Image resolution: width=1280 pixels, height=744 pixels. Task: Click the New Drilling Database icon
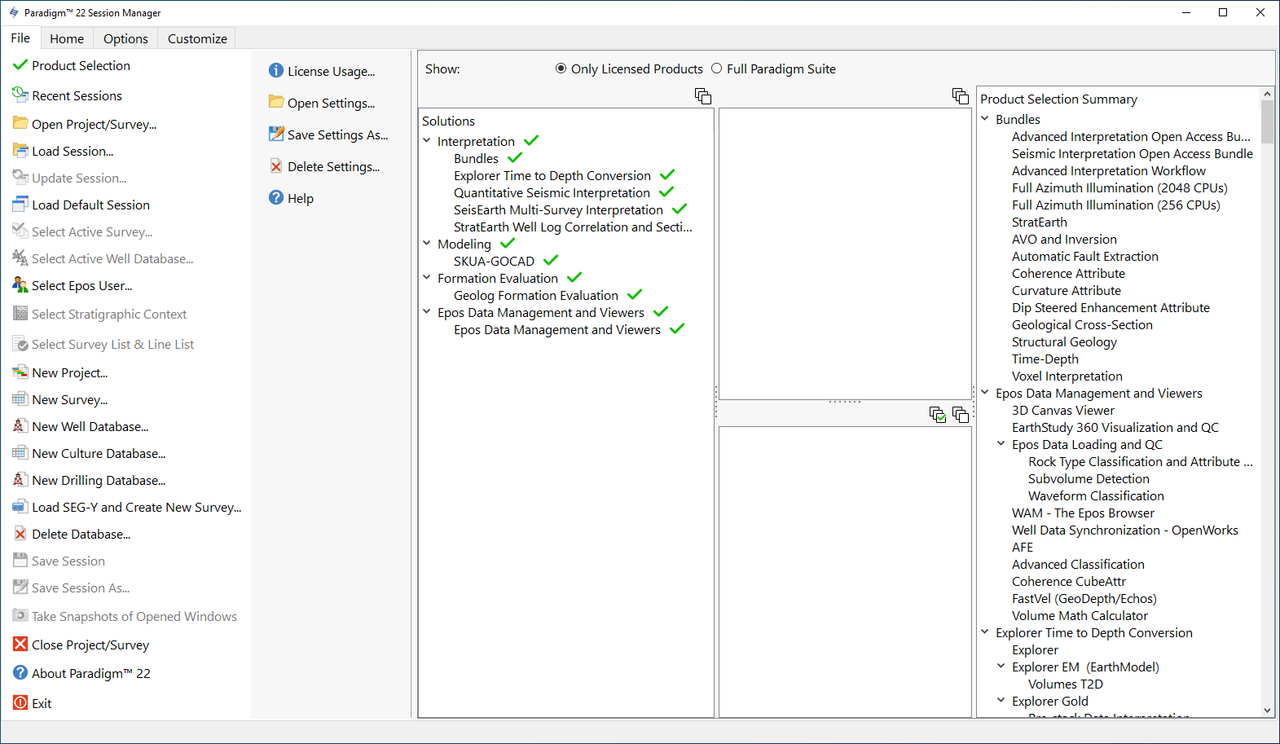20,480
